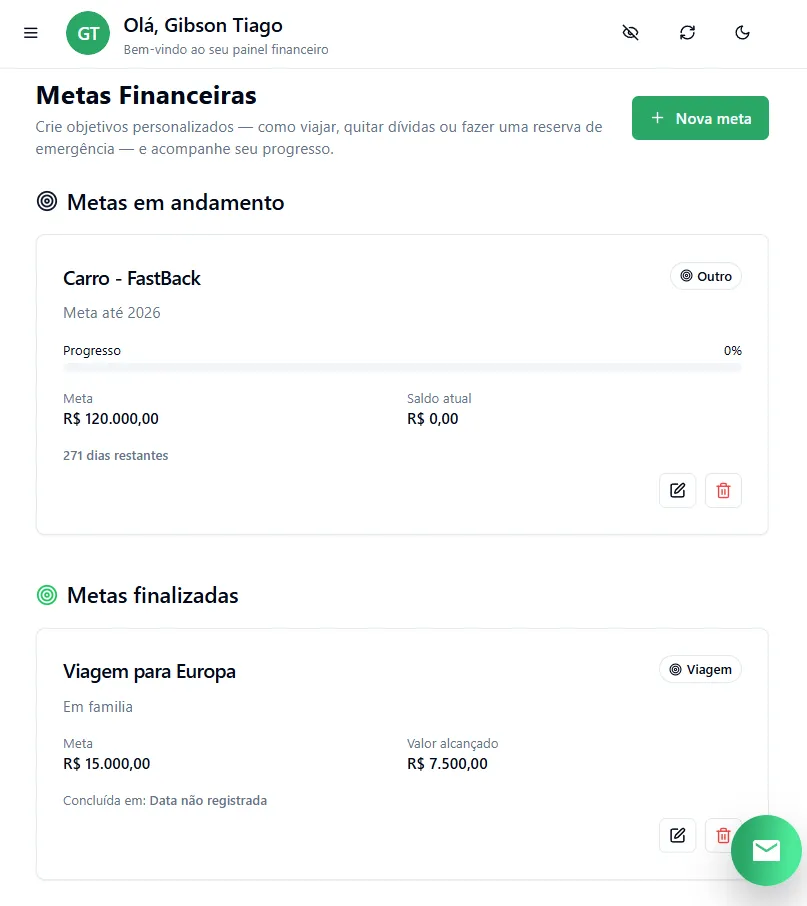Click the 271 dias restantes text
This screenshot has width=807, height=906.
click(x=116, y=456)
